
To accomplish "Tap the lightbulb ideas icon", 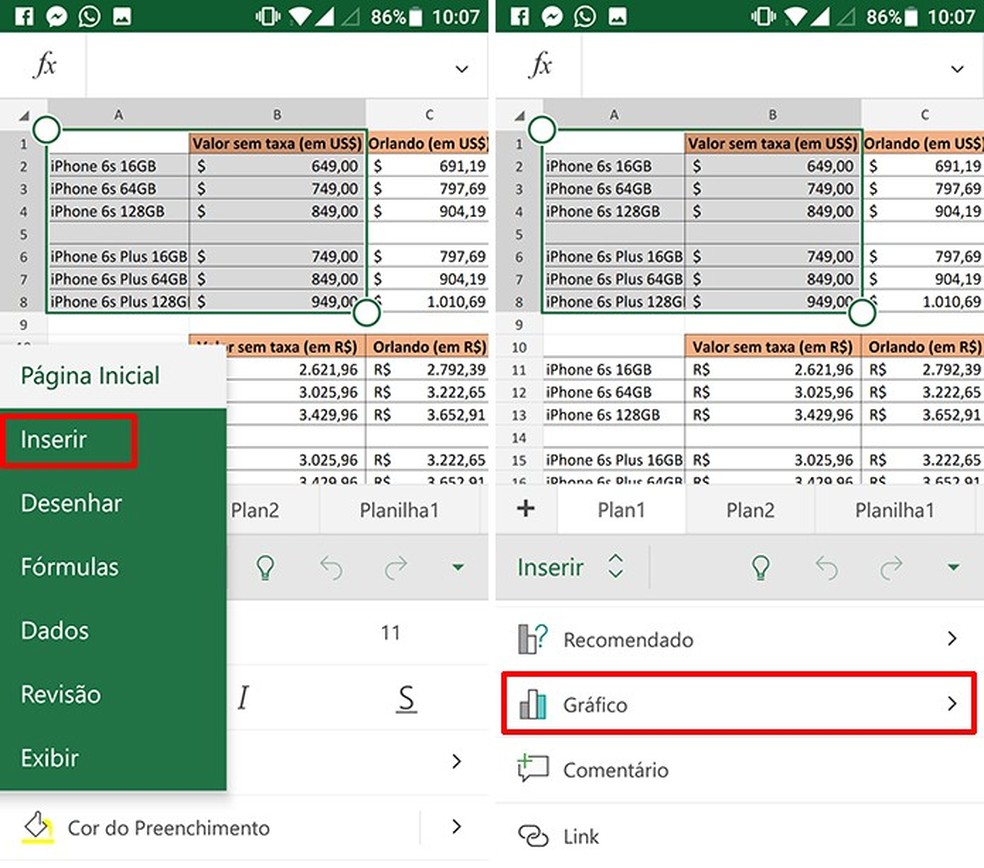I will pyautogui.click(x=760, y=567).
